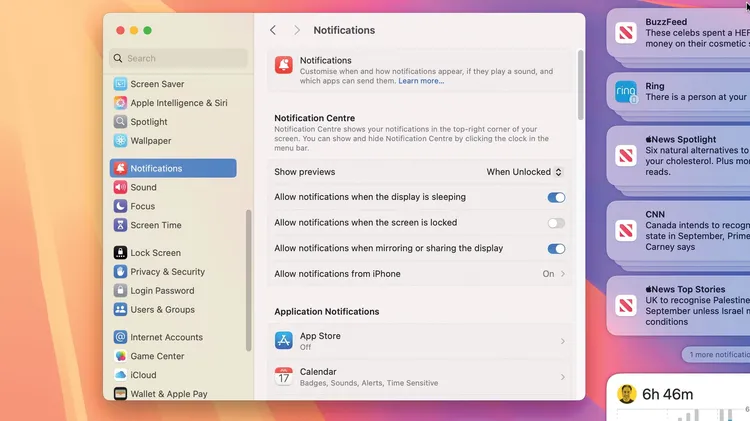Screen dimensions: 750x421
Task: Click the Notifications bell icon in sidebar
Action: pyautogui.click(x=120, y=168)
